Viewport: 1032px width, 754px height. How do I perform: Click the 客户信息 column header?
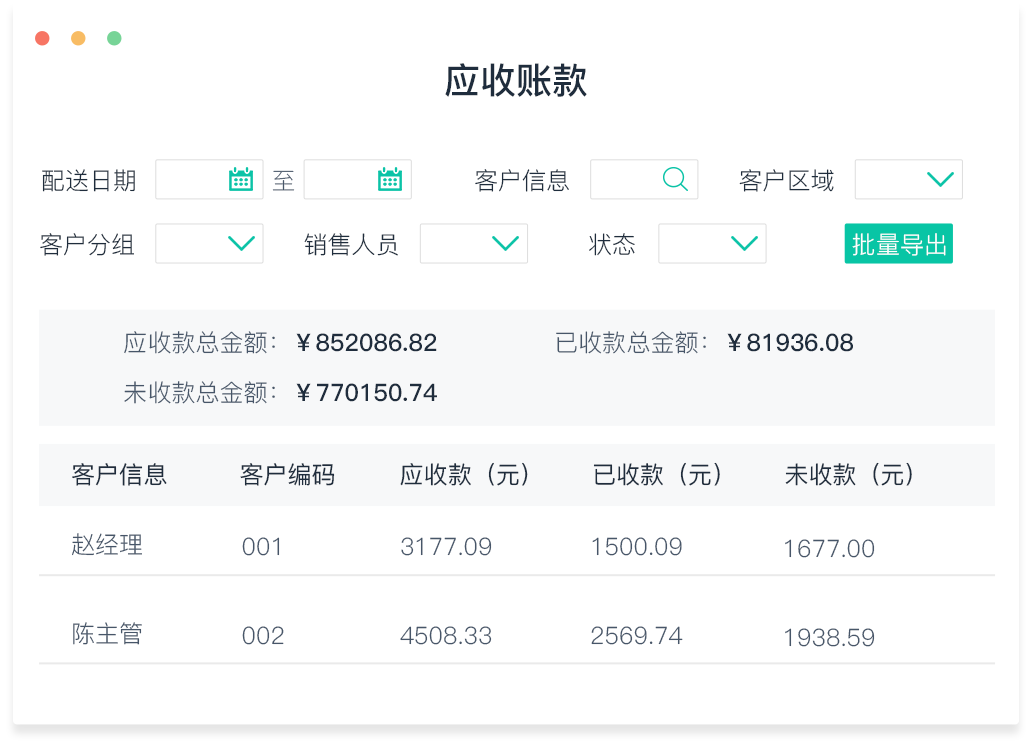[119, 475]
